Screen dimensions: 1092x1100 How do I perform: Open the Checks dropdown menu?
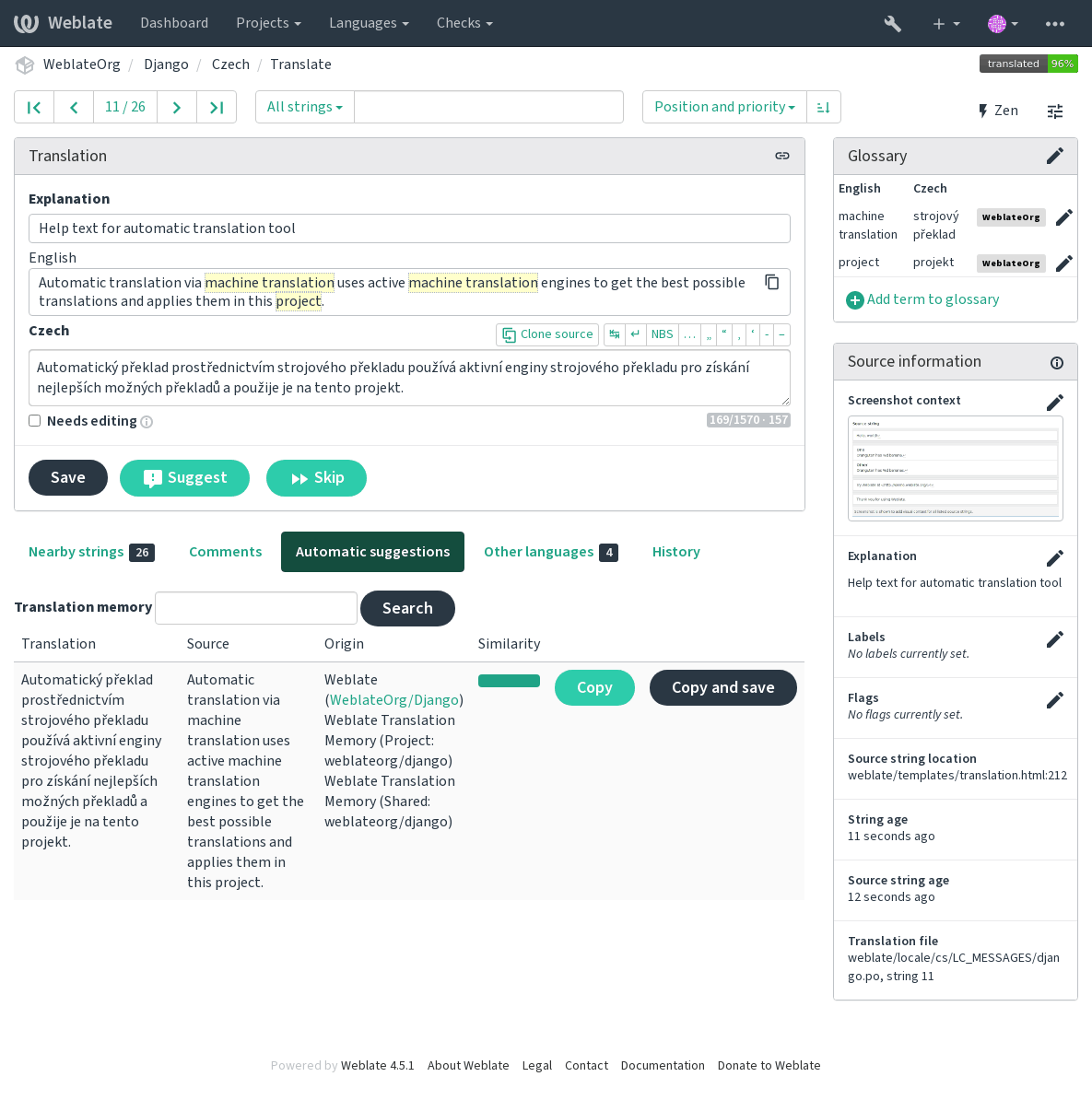[x=464, y=23]
